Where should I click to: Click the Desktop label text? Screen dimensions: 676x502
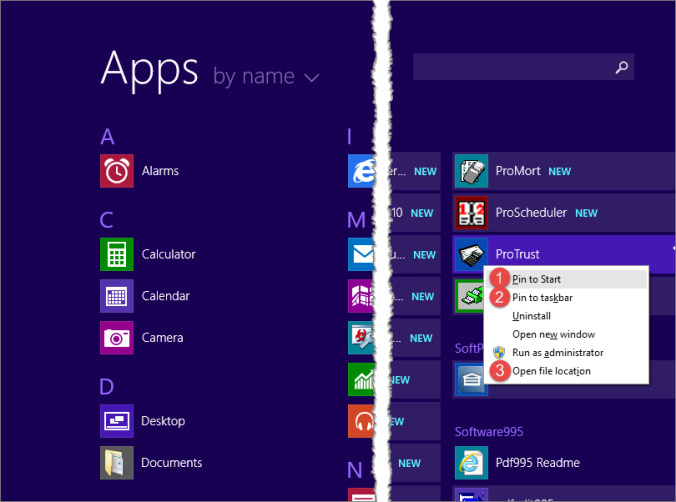pyautogui.click(x=163, y=421)
